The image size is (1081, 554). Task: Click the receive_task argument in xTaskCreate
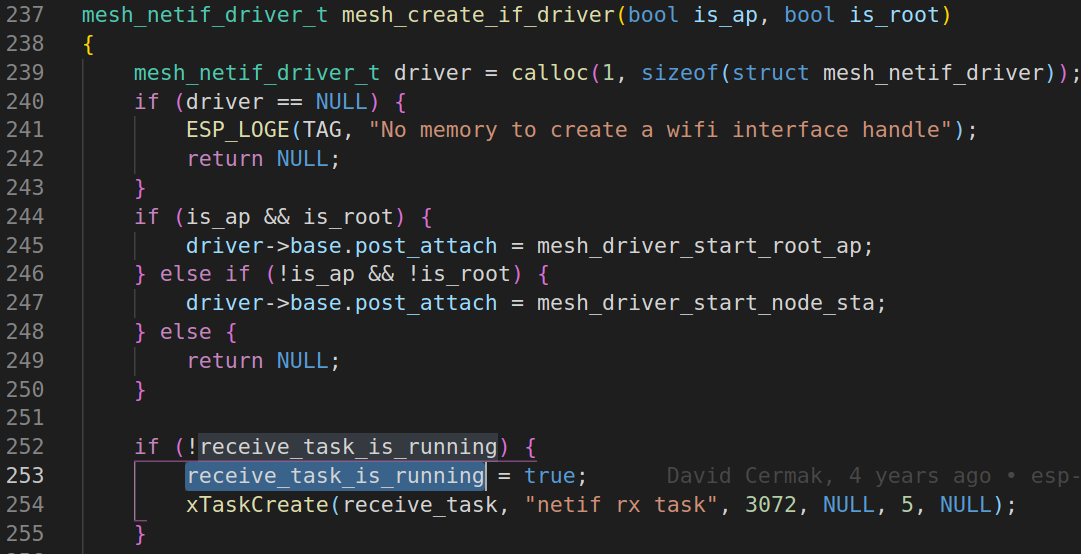[420, 504]
